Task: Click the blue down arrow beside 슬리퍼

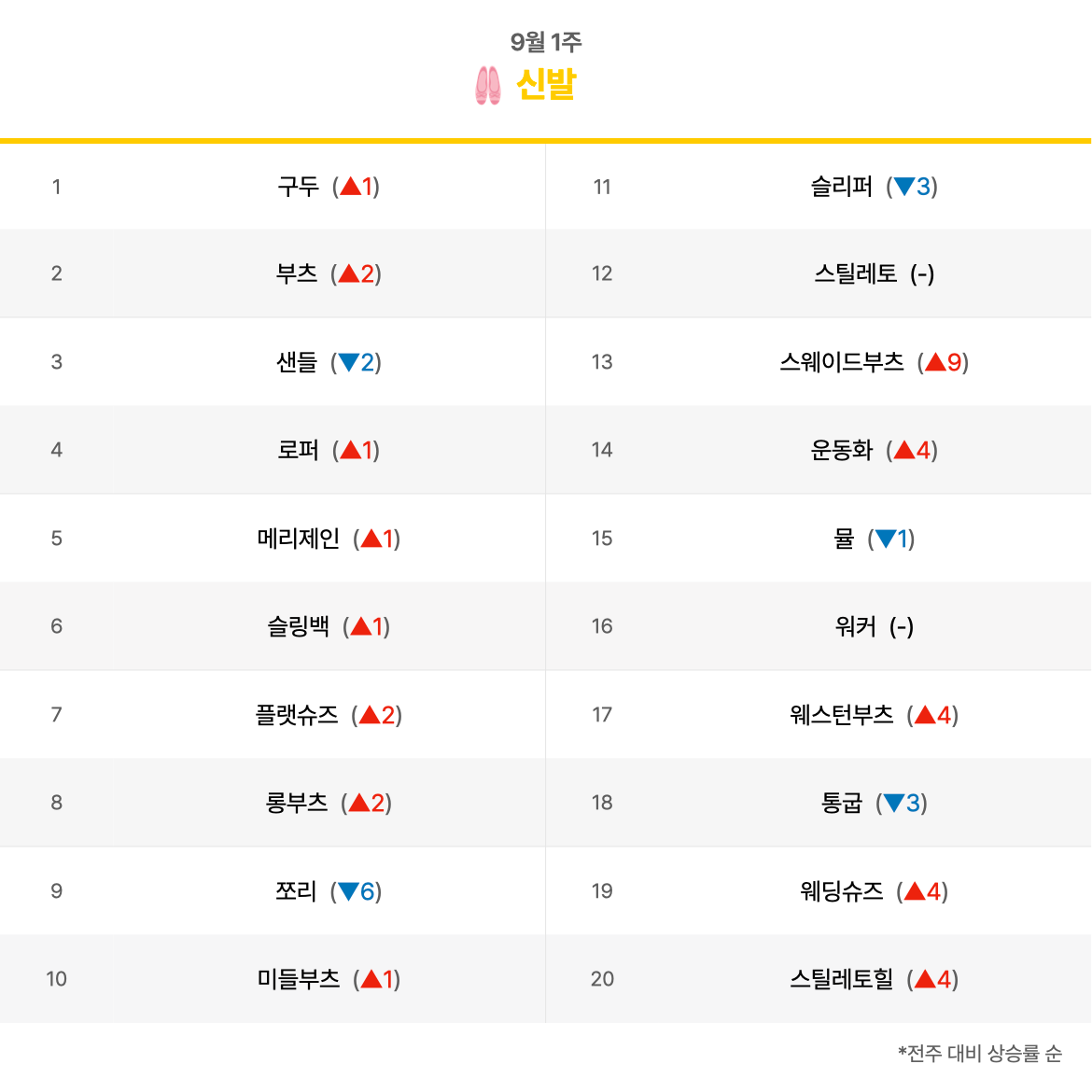Action: click(x=904, y=186)
